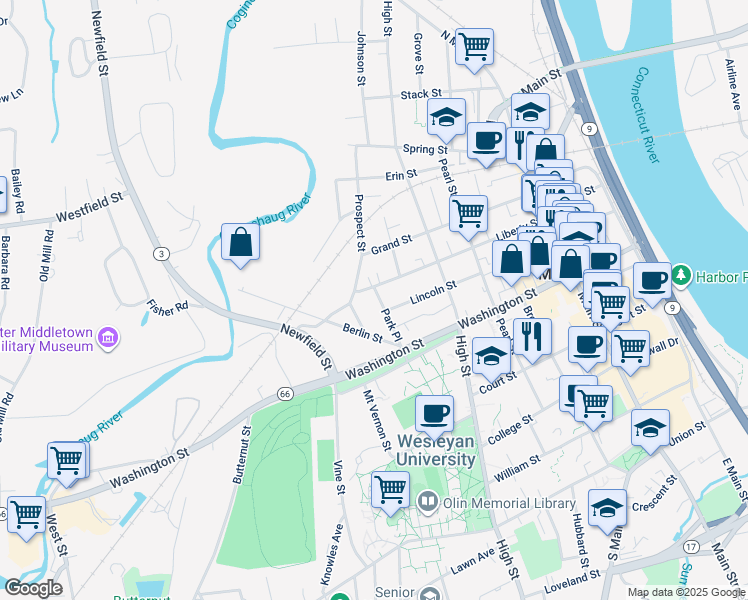Click the Olin Memorial Library pin
The width and height of the screenshot is (748, 600).
coord(428,503)
